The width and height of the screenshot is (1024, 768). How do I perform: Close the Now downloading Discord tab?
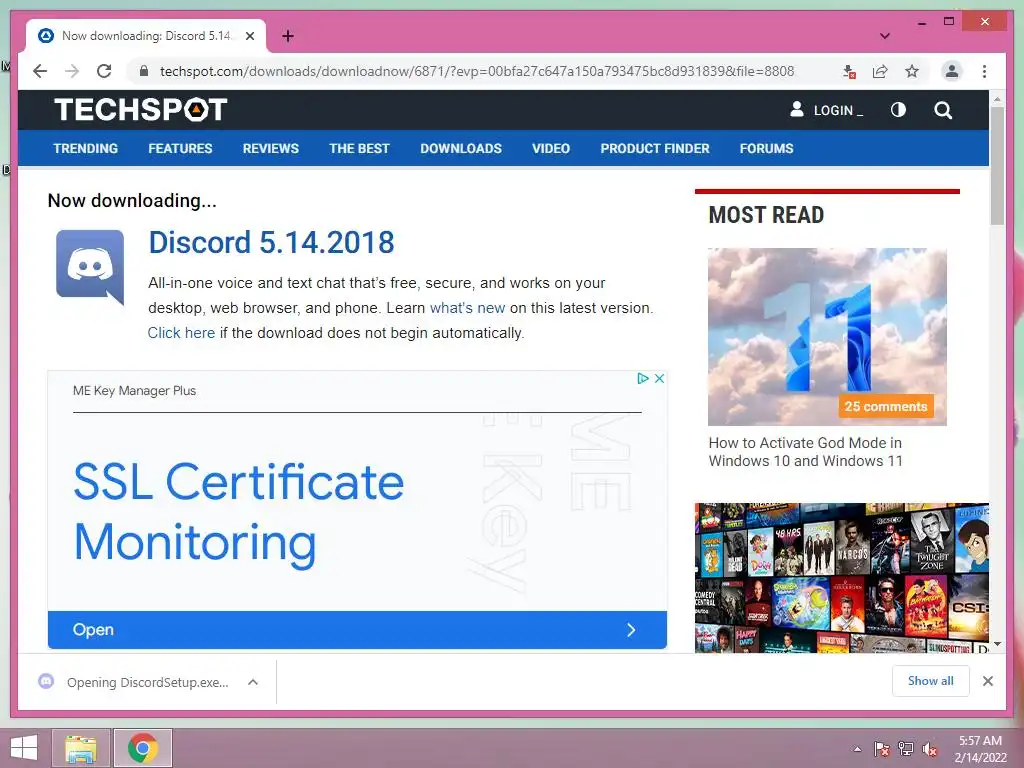coord(249,36)
